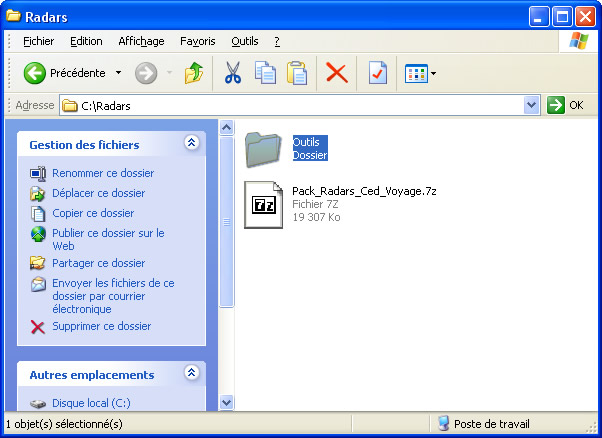Viewport: 602px width, 438px height.
Task: Click the sidebar scrollbar up arrow
Action: [227, 127]
